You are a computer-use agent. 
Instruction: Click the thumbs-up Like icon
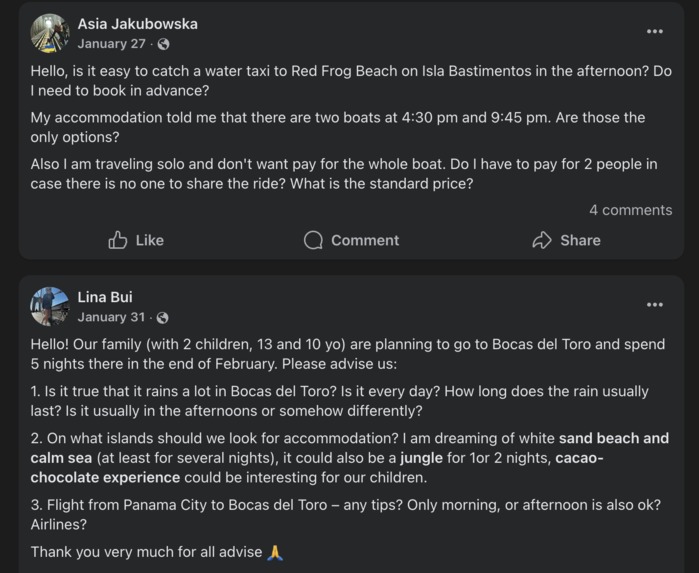[118, 240]
